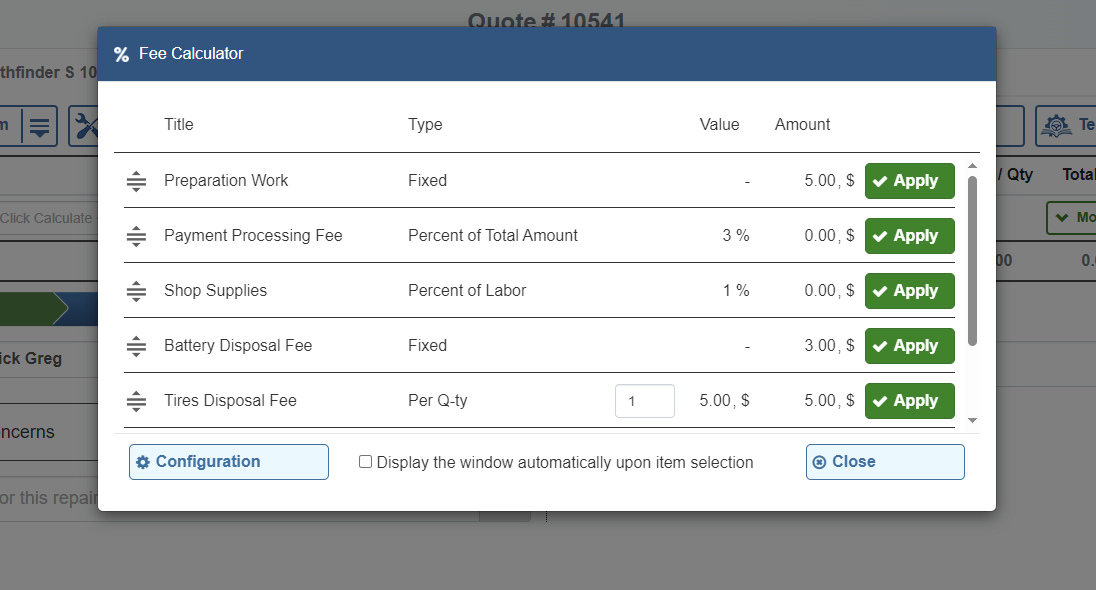
Task: Click scroll down arrow in fee list
Action: coord(972,420)
